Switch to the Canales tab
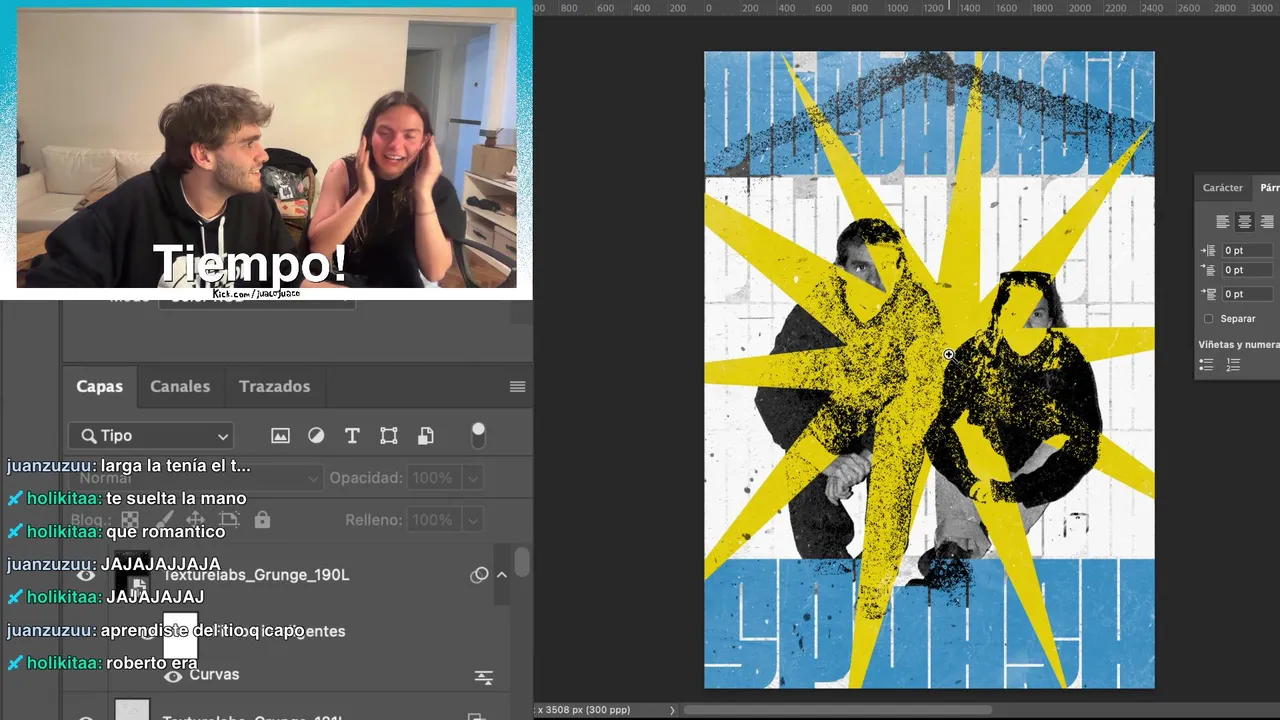The height and width of the screenshot is (720, 1280). (x=180, y=386)
